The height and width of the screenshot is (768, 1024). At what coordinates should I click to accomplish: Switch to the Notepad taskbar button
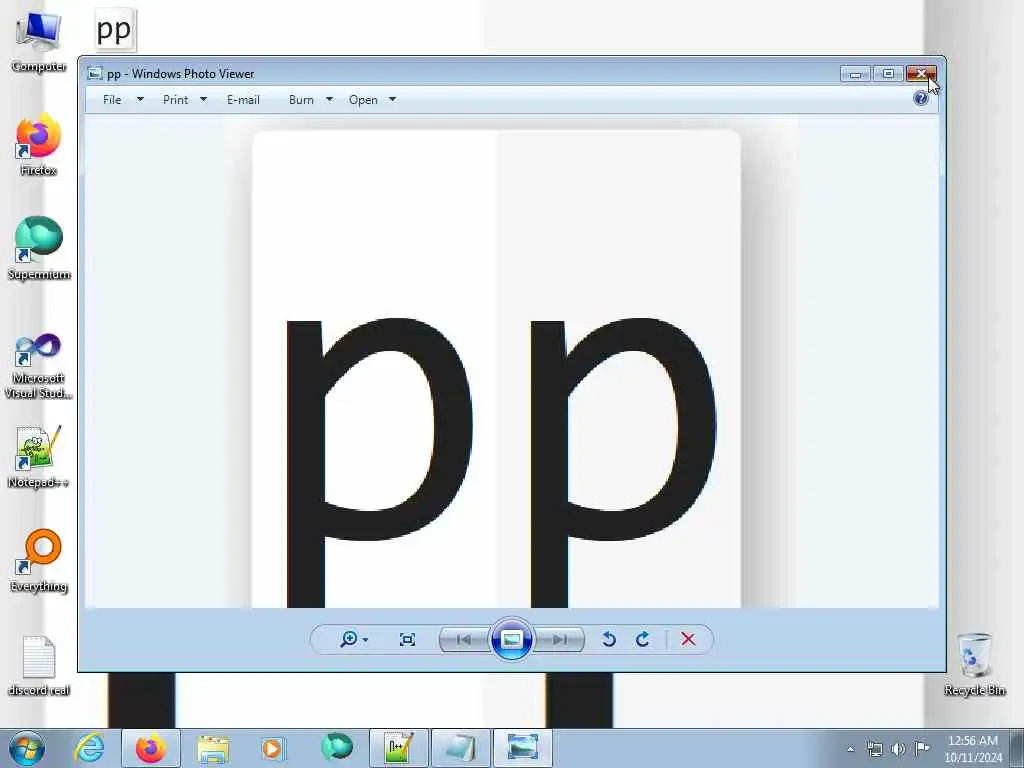(460, 748)
